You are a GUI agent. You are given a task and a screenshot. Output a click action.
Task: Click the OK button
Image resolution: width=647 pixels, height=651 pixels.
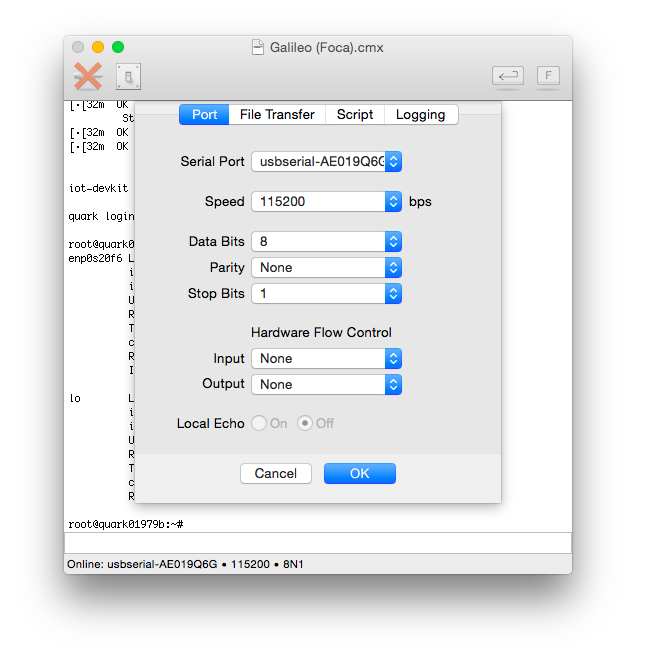point(360,474)
